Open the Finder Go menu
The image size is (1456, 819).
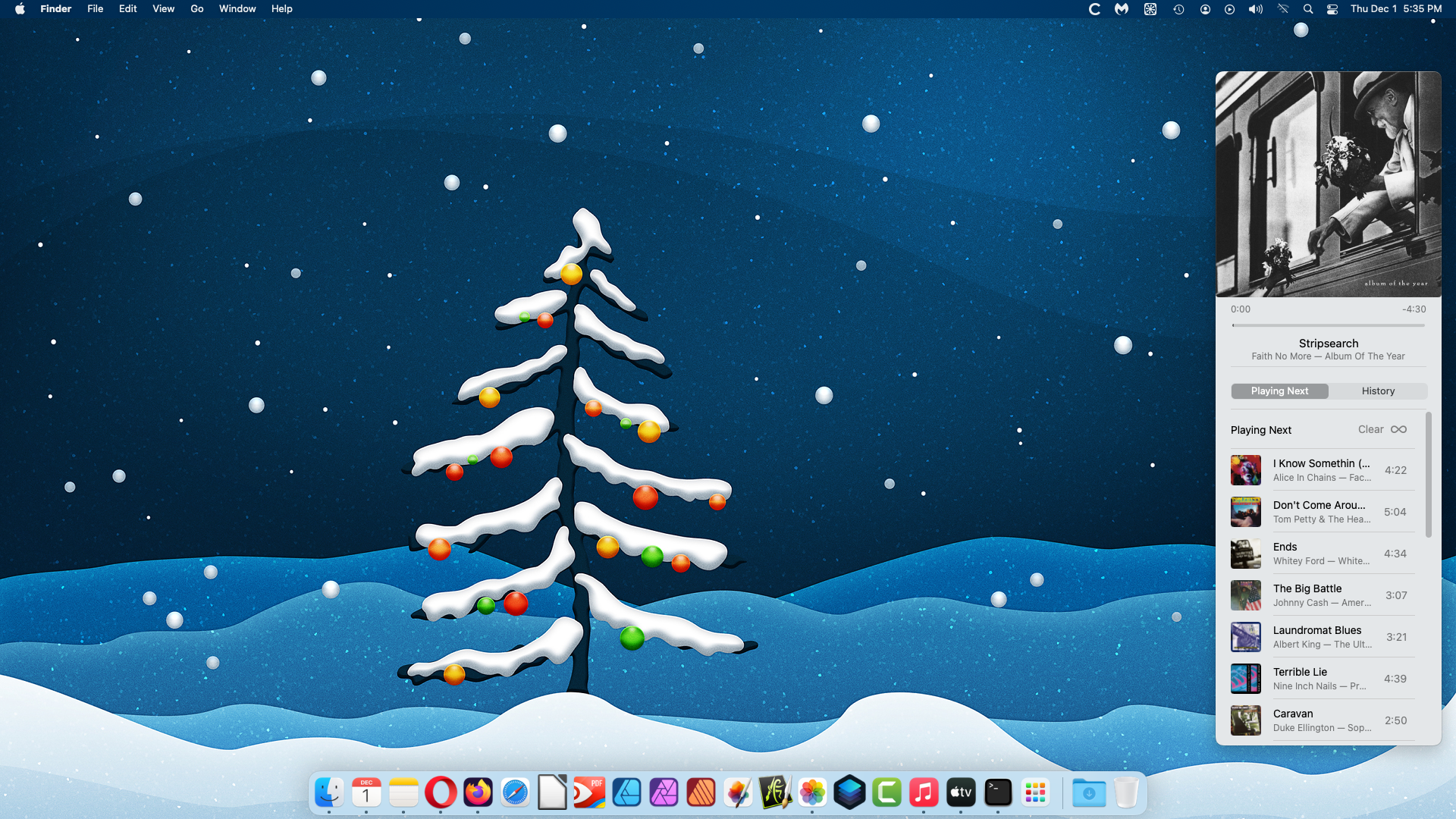click(196, 9)
